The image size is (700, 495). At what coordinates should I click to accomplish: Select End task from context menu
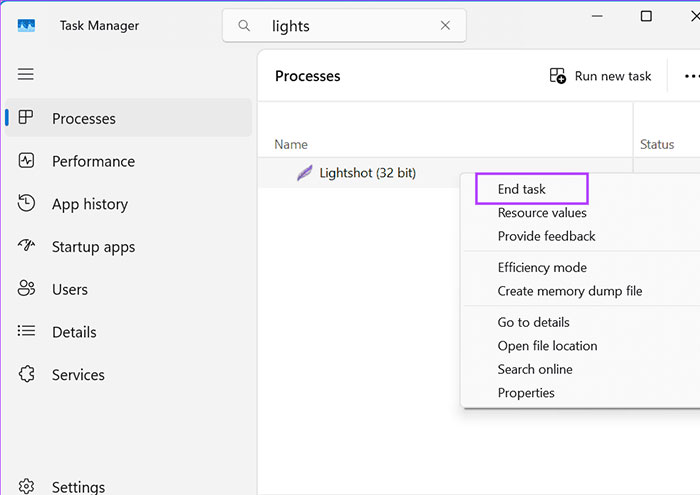click(522, 189)
